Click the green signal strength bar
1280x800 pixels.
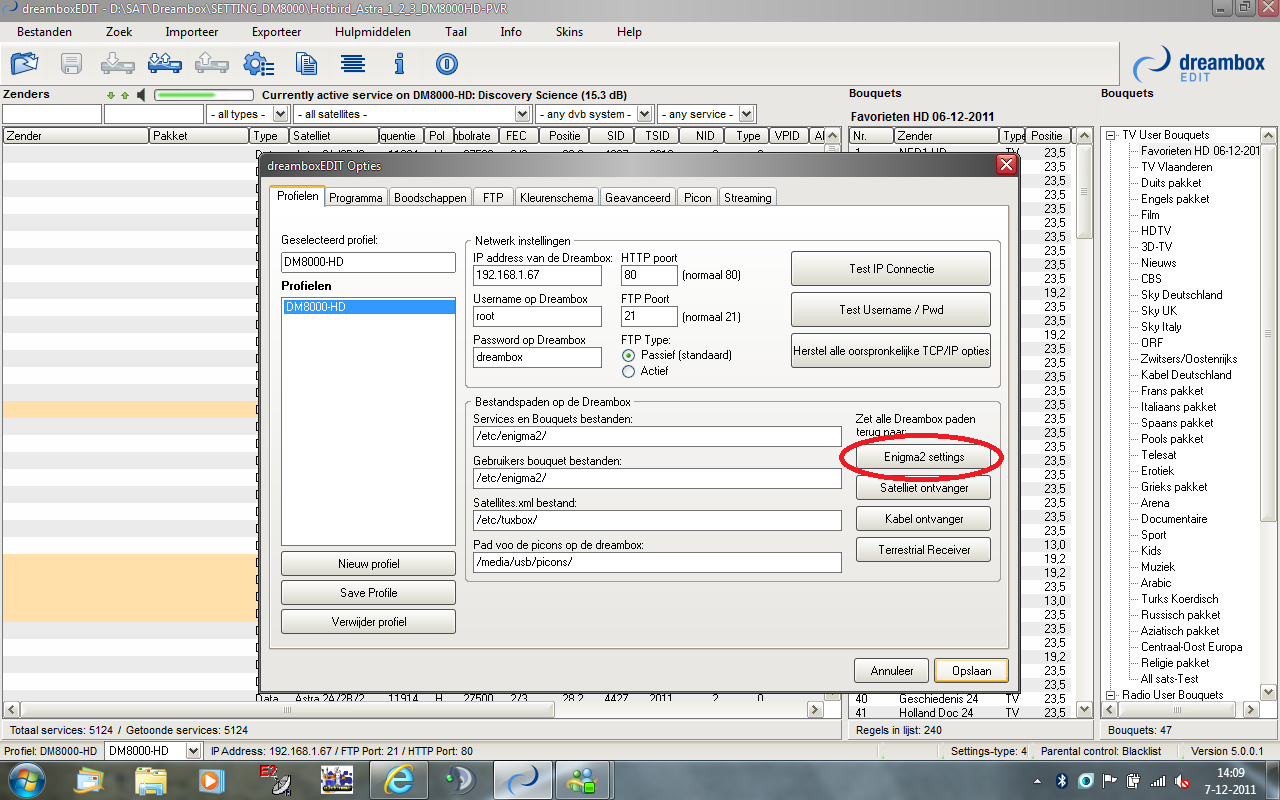205,96
